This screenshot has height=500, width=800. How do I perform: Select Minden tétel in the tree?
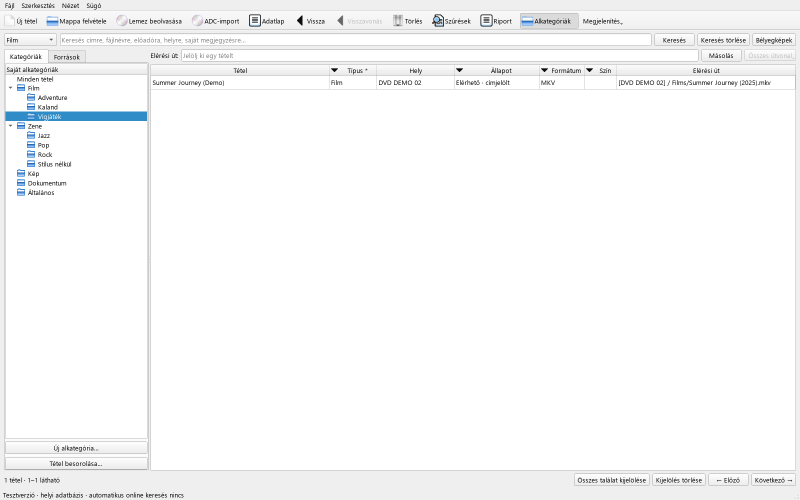[35, 79]
